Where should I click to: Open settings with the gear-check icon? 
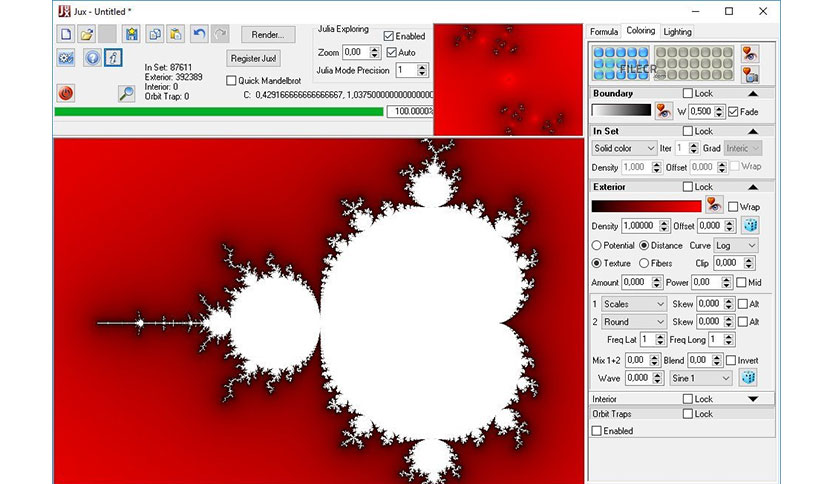[66, 58]
